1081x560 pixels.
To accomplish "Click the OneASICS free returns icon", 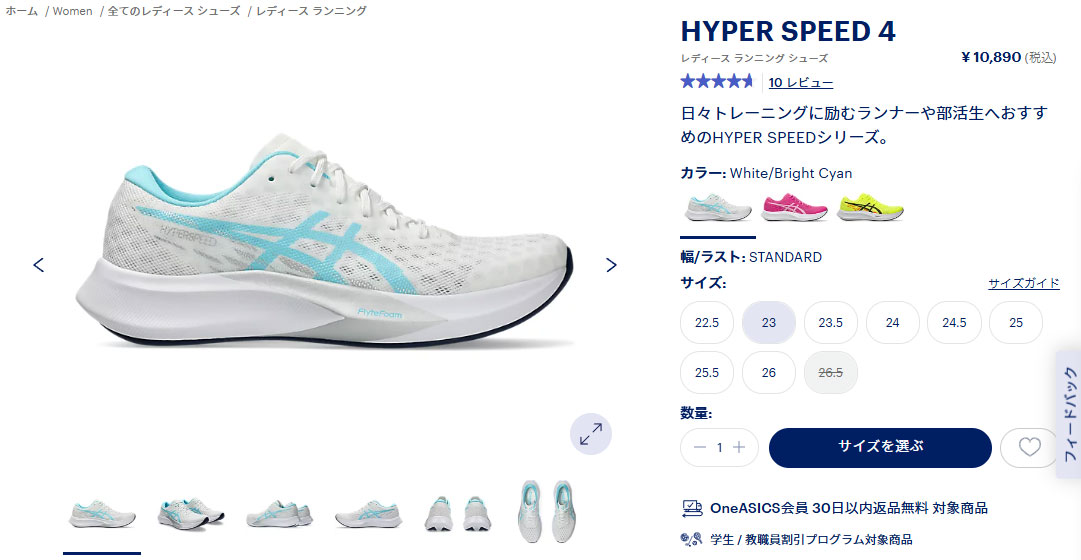I will pos(691,508).
